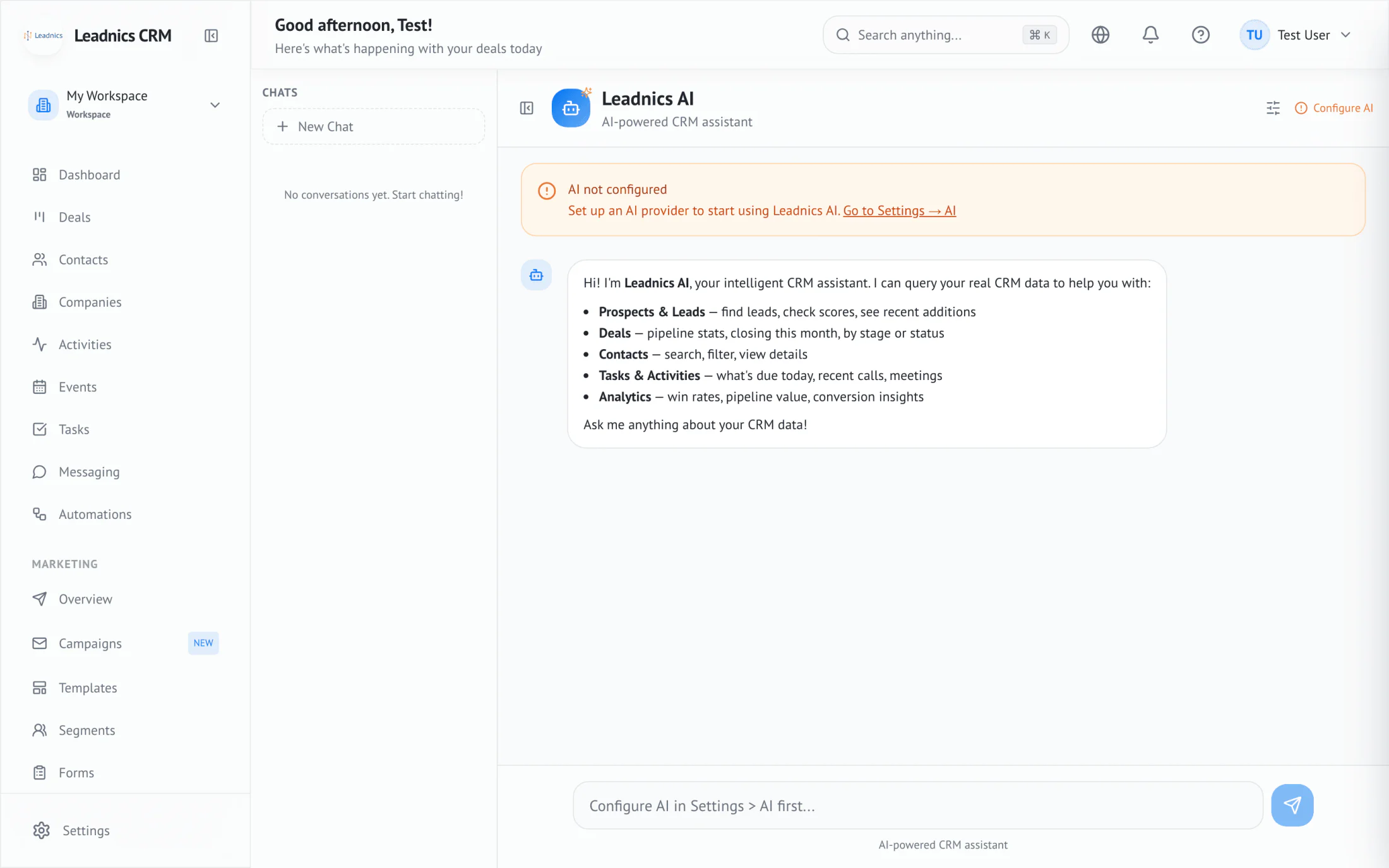The image size is (1389, 868).
Task: Click "Ask me anything about your CRM data!"
Action: pos(694,425)
